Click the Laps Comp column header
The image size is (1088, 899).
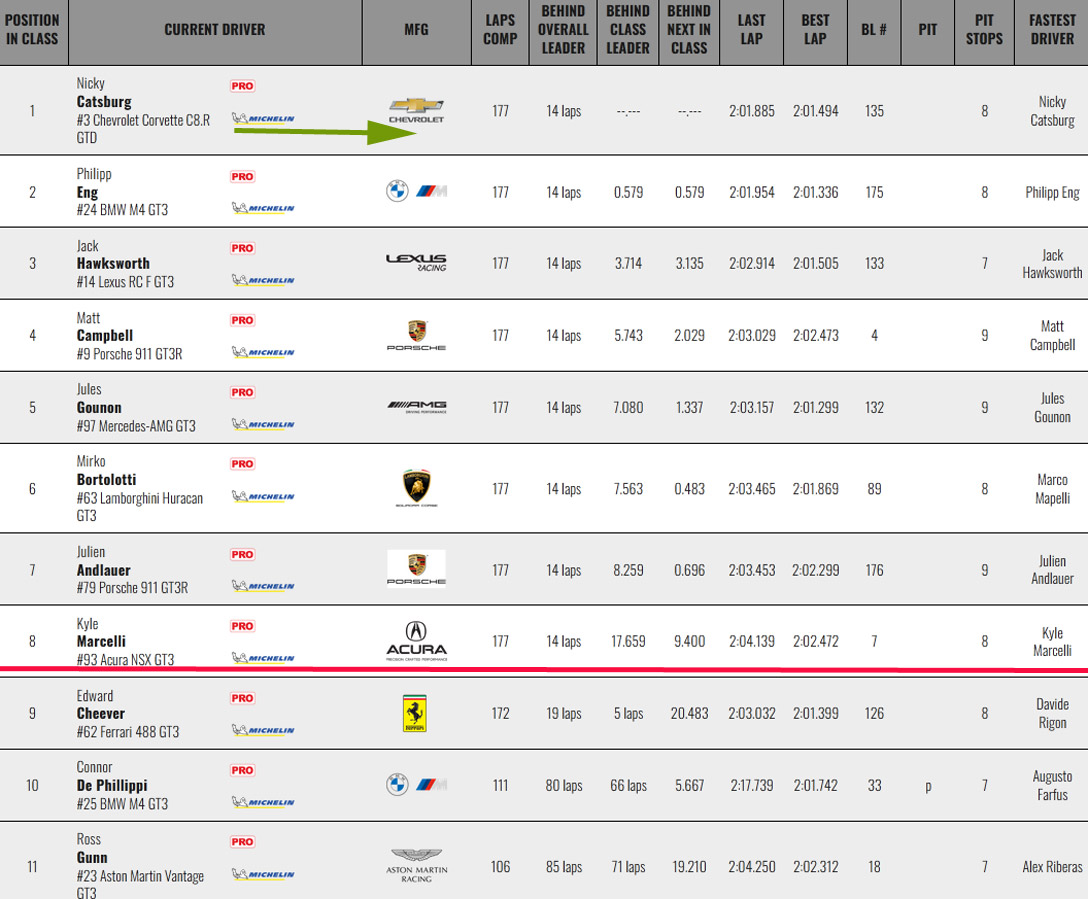point(500,30)
